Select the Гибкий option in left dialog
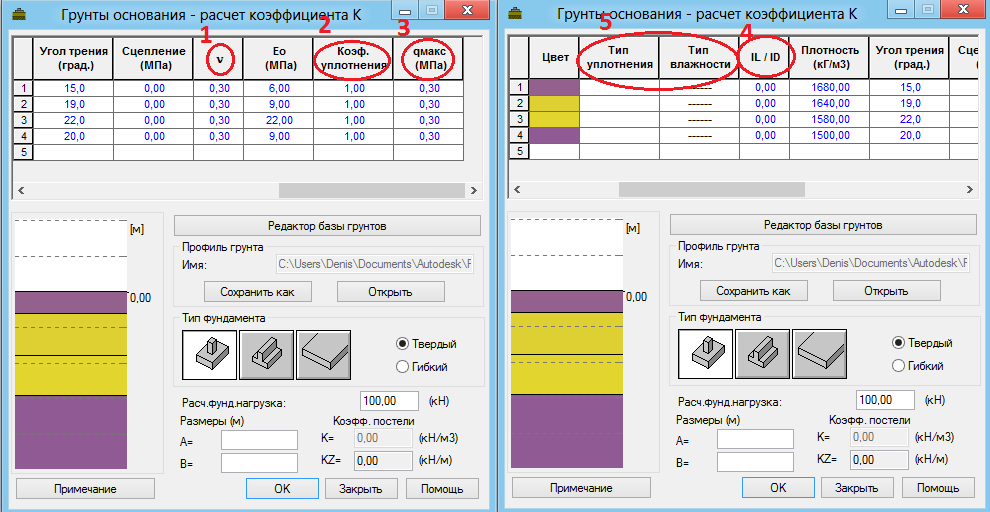This screenshot has width=990, height=512. 403,366
